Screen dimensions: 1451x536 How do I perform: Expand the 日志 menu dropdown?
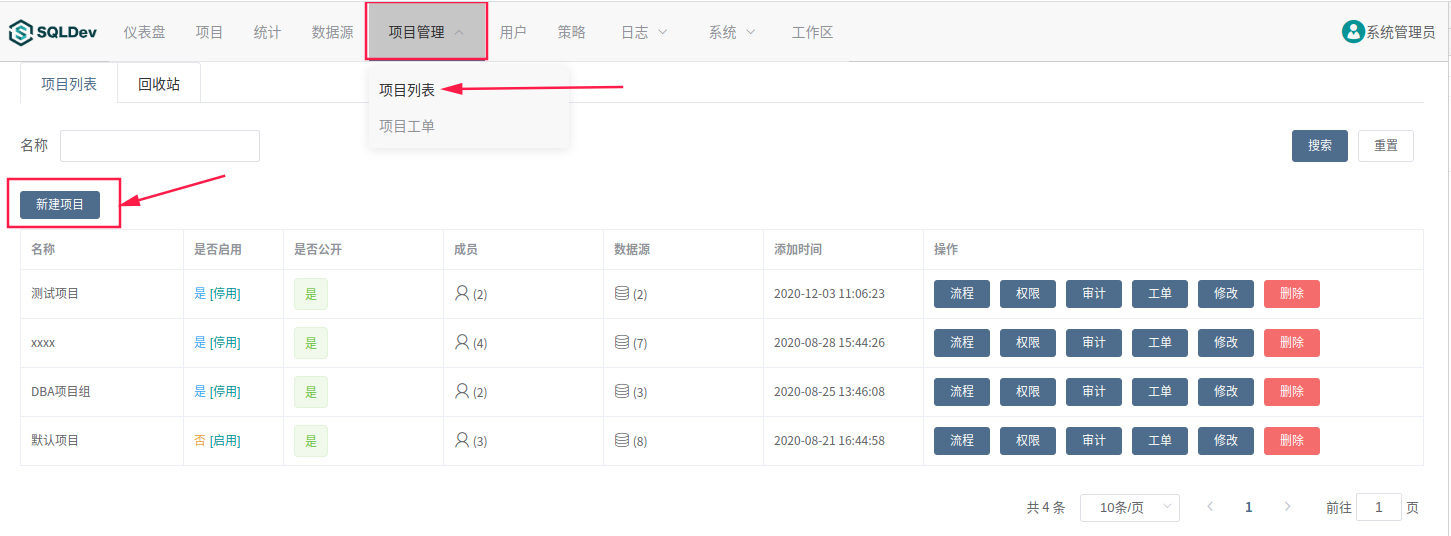[644, 32]
